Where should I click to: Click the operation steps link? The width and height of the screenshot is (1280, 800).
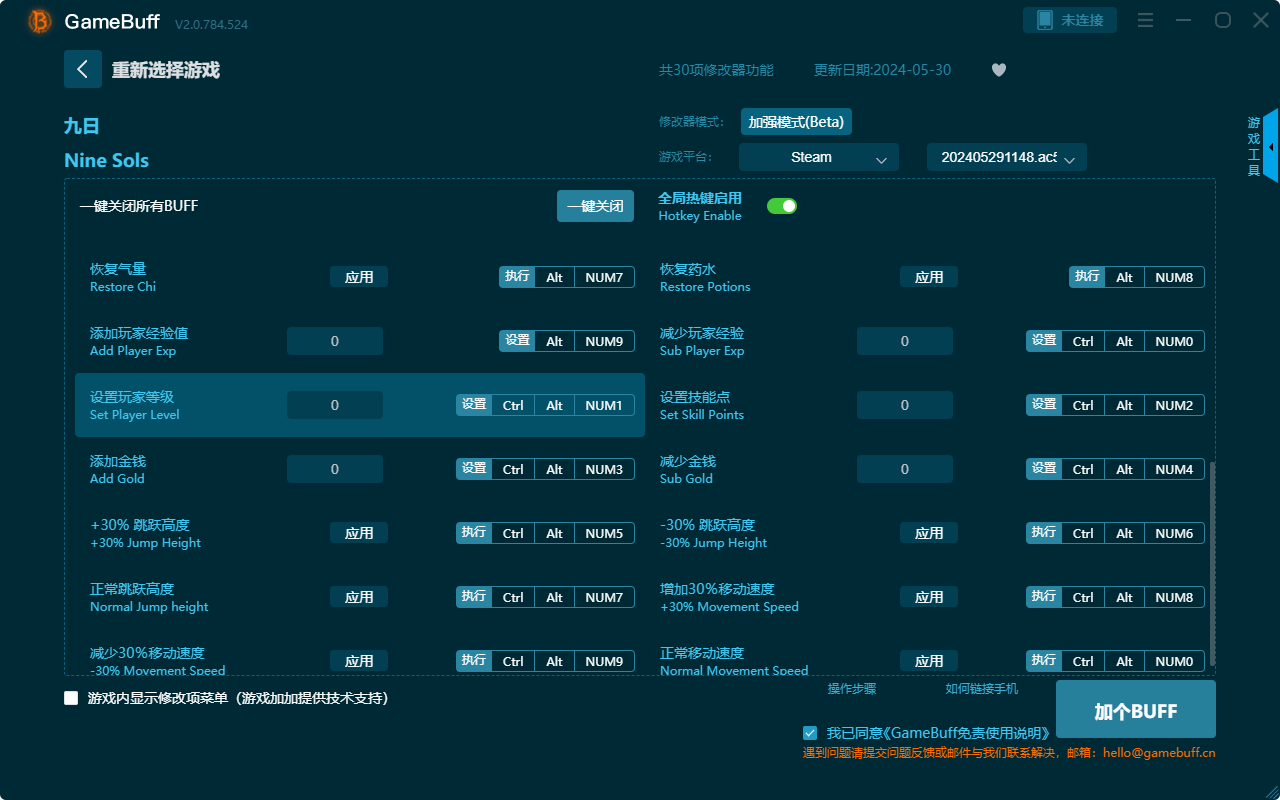pos(852,689)
